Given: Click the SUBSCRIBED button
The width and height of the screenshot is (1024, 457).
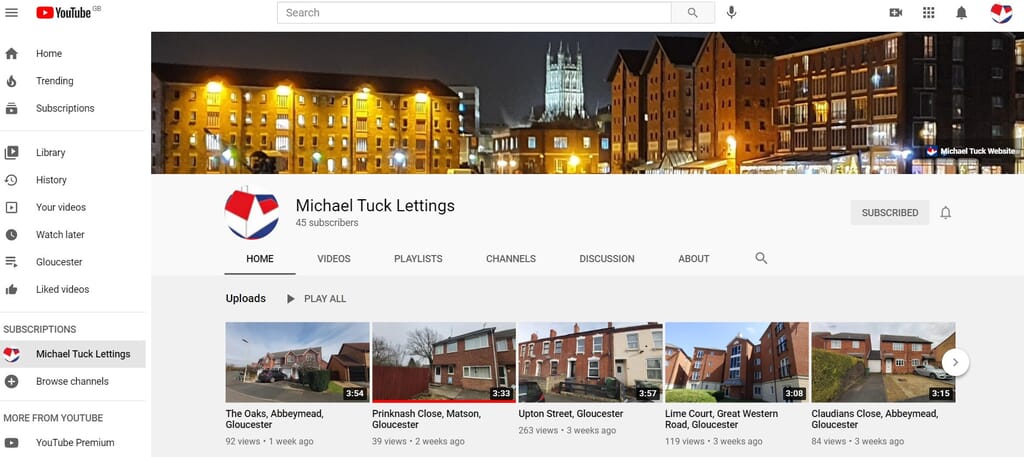Looking at the screenshot, I should click(x=889, y=213).
